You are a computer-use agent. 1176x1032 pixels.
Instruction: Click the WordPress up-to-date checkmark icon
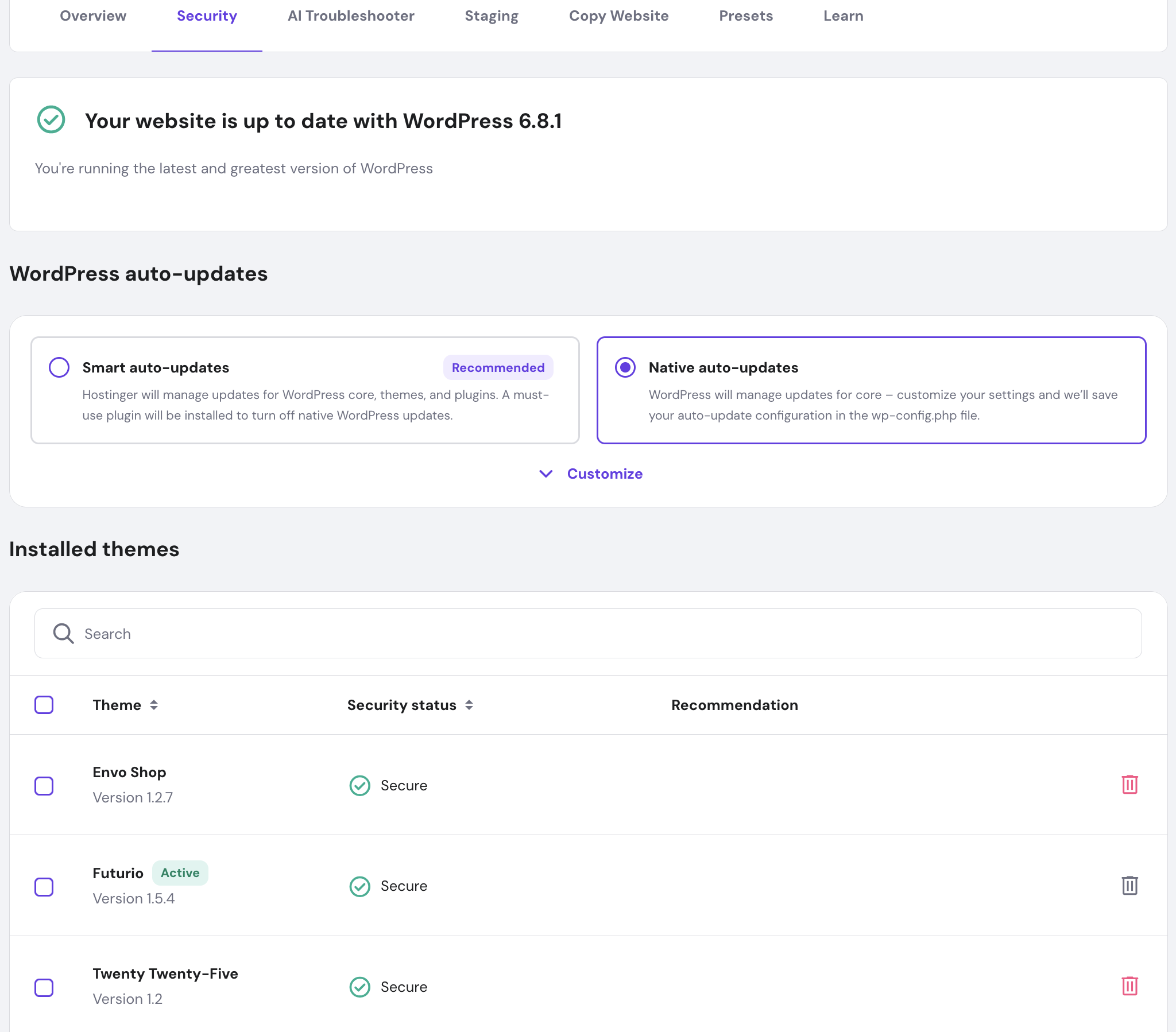(x=51, y=119)
